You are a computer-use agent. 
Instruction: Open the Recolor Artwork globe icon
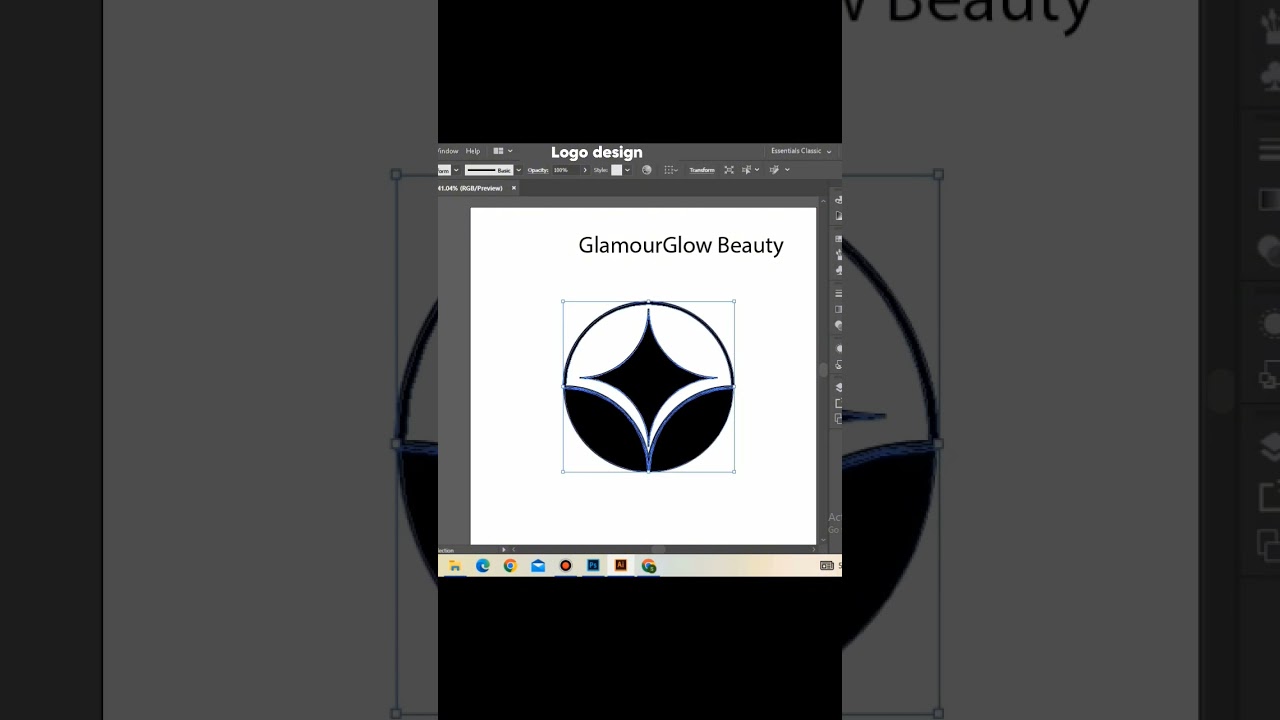pos(646,170)
